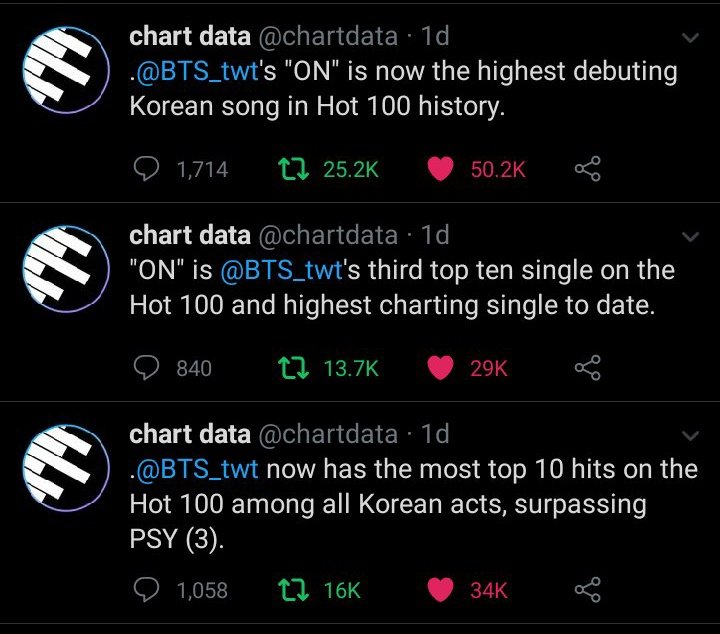Reply to the tweet mentioning PSY
This screenshot has width=720, height=634.
pos(147,590)
